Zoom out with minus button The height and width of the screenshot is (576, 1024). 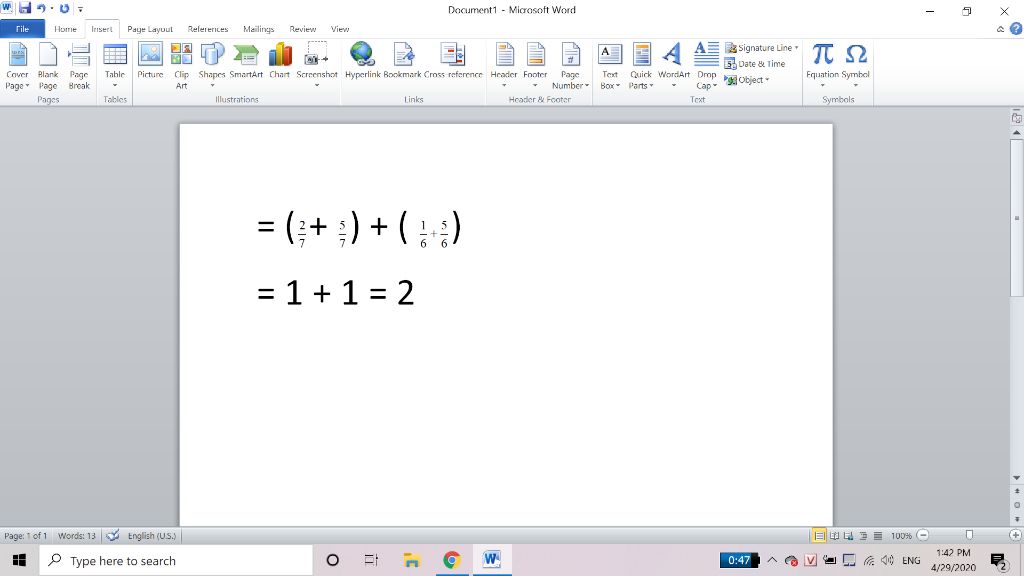(923, 536)
